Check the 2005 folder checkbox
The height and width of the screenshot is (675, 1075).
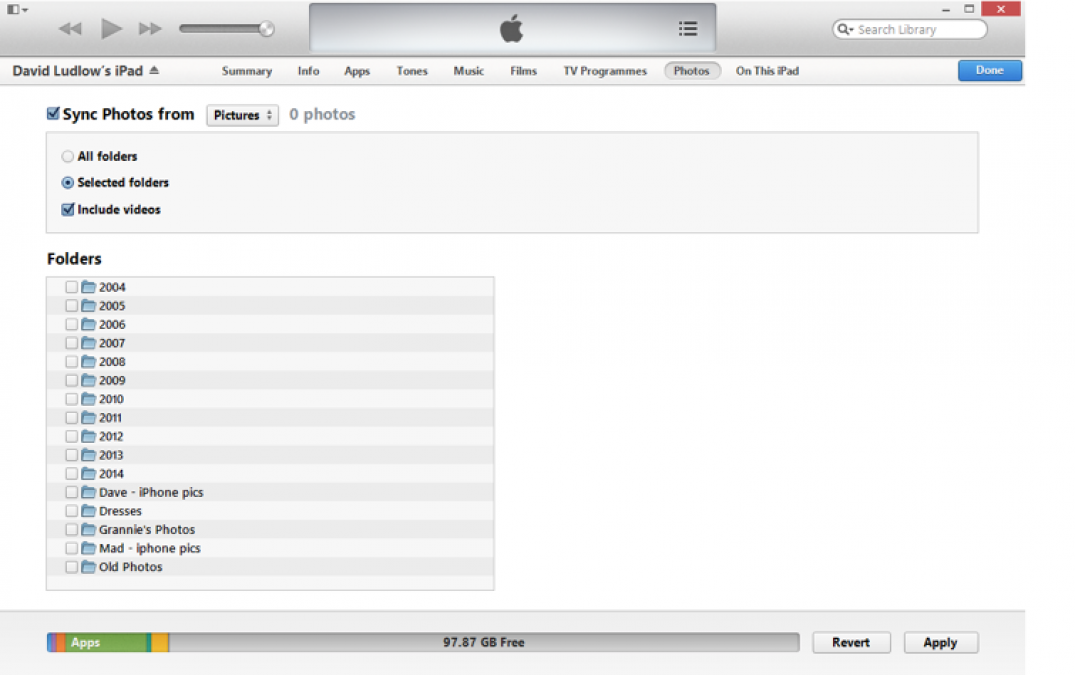click(x=71, y=306)
